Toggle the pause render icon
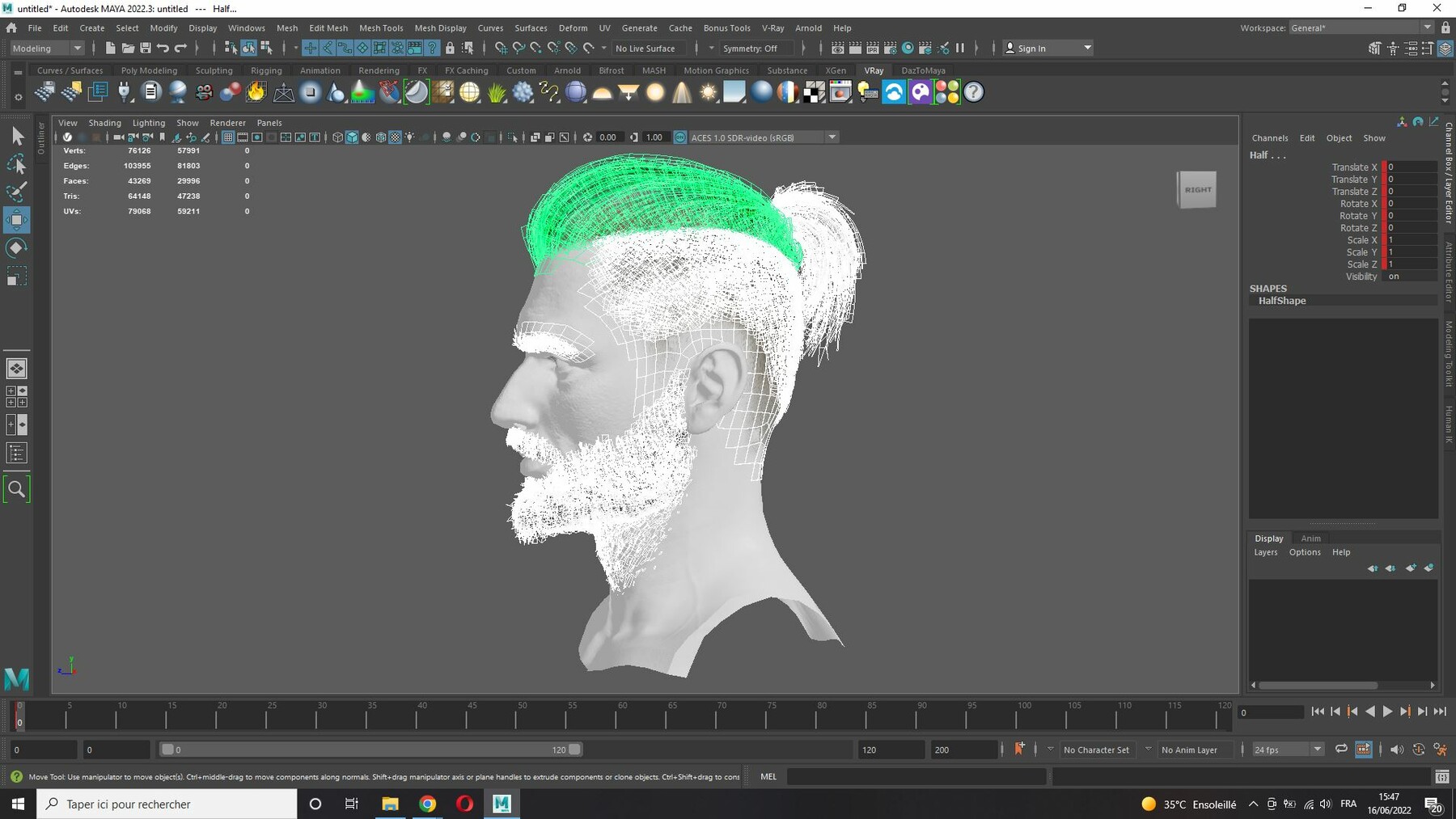This screenshot has height=819, width=1456. click(x=960, y=49)
